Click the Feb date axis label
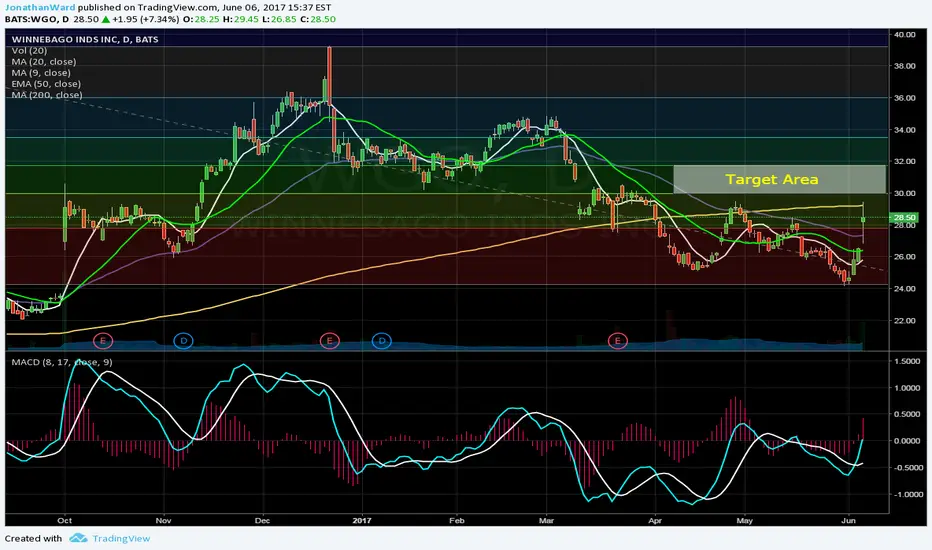Screen dimensions: 932x550 [456, 521]
